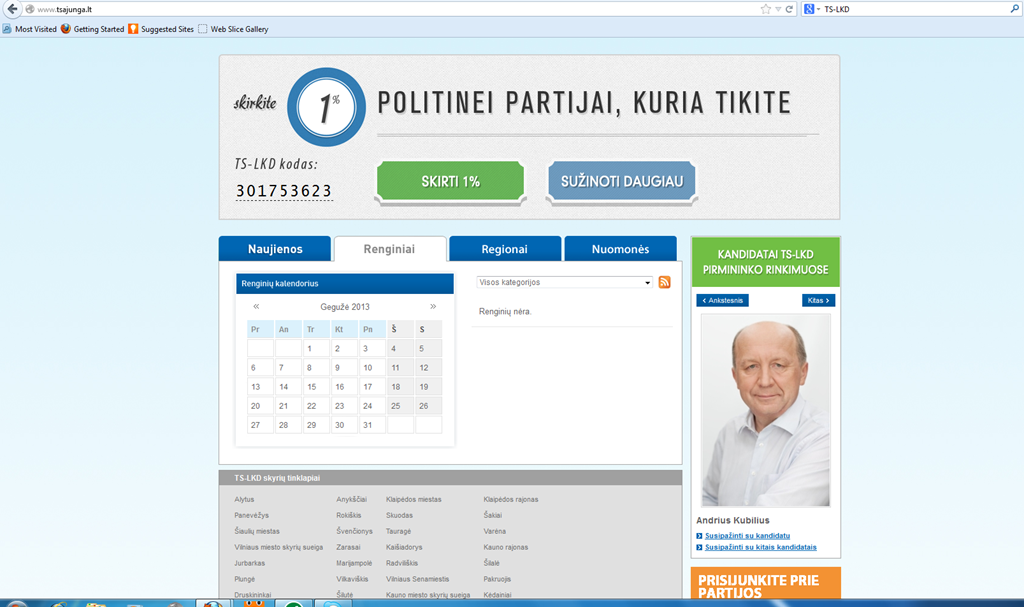This screenshot has width=1024, height=607.
Task: Open the Varėna branch link
Action: click(494, 531)
